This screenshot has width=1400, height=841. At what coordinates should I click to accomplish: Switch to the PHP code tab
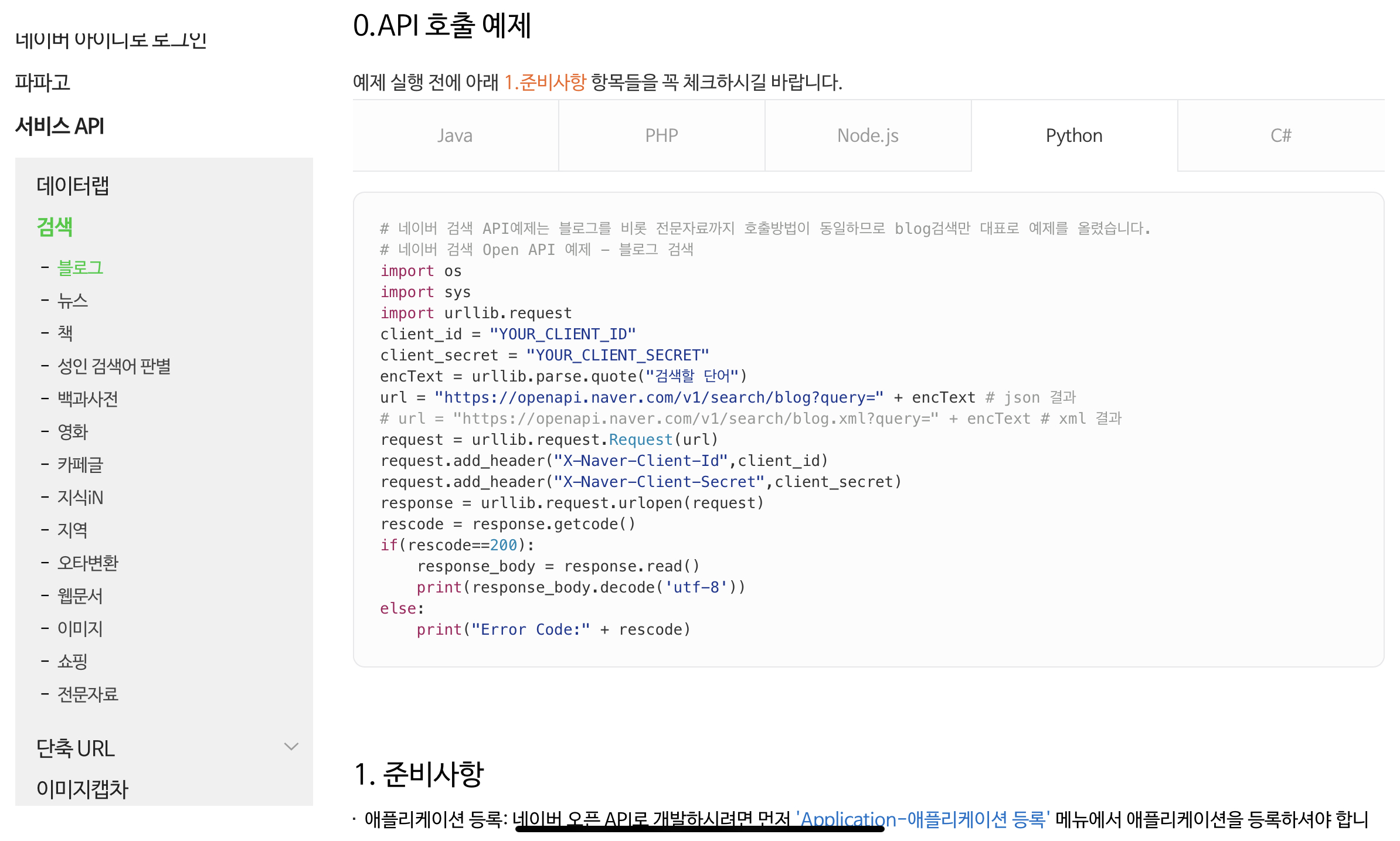pos(661,135)
